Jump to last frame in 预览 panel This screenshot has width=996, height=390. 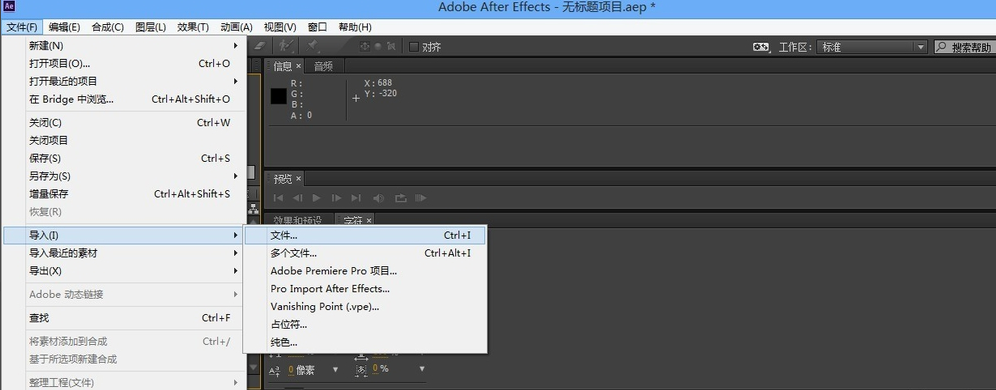coord(356,198)
